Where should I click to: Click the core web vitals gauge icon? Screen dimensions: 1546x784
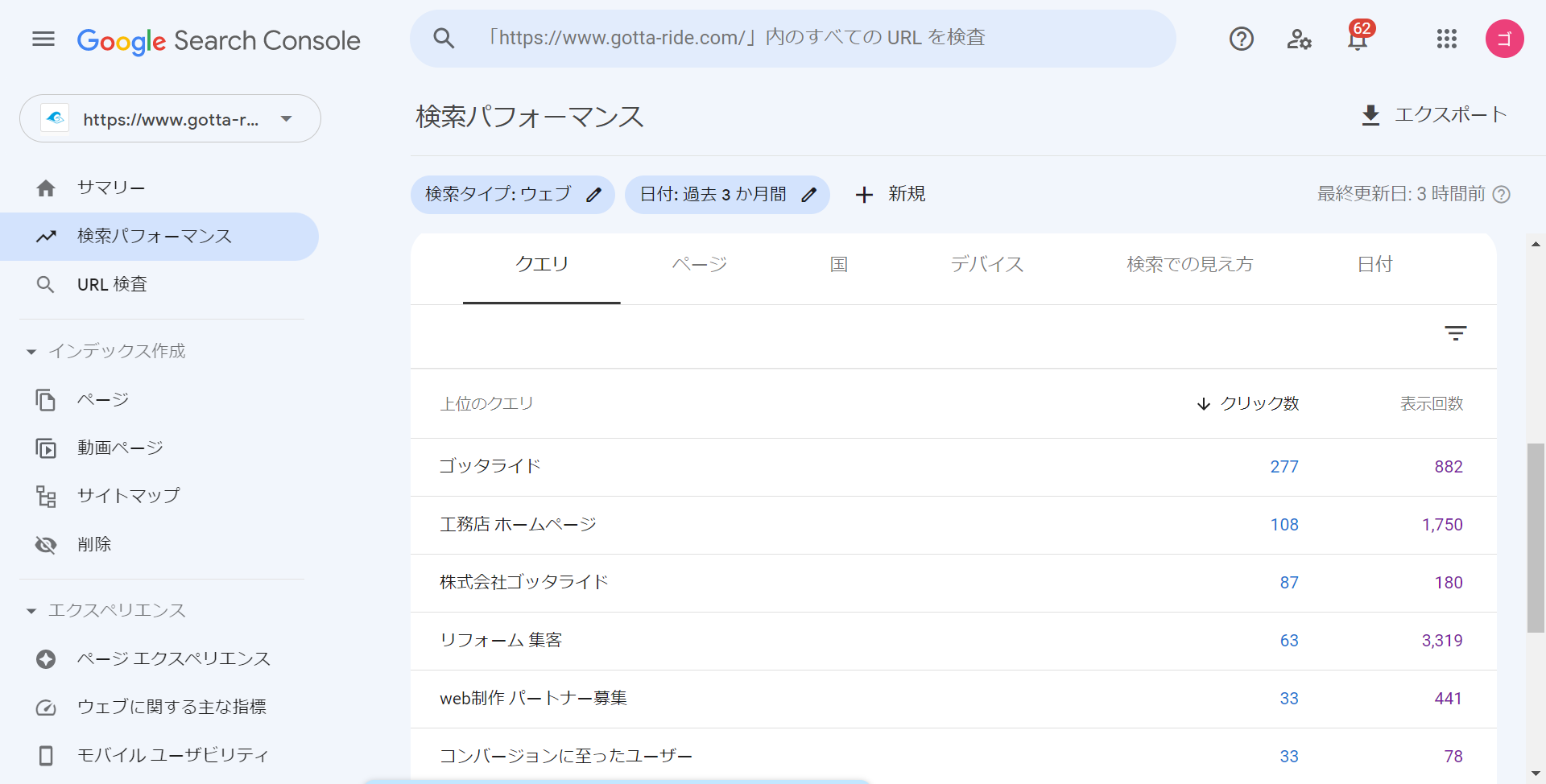pos(46,708)
